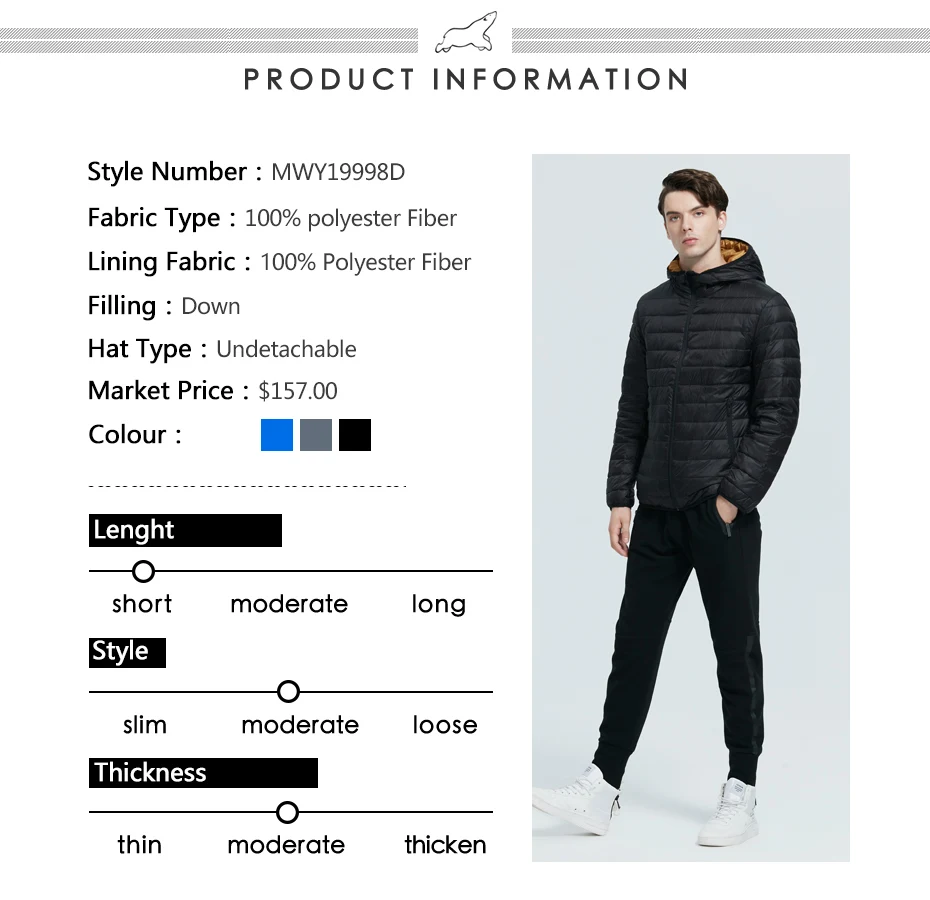Click the black Lenght label bar
Screen dimensions: 930x900
click(x=185, y=530)
